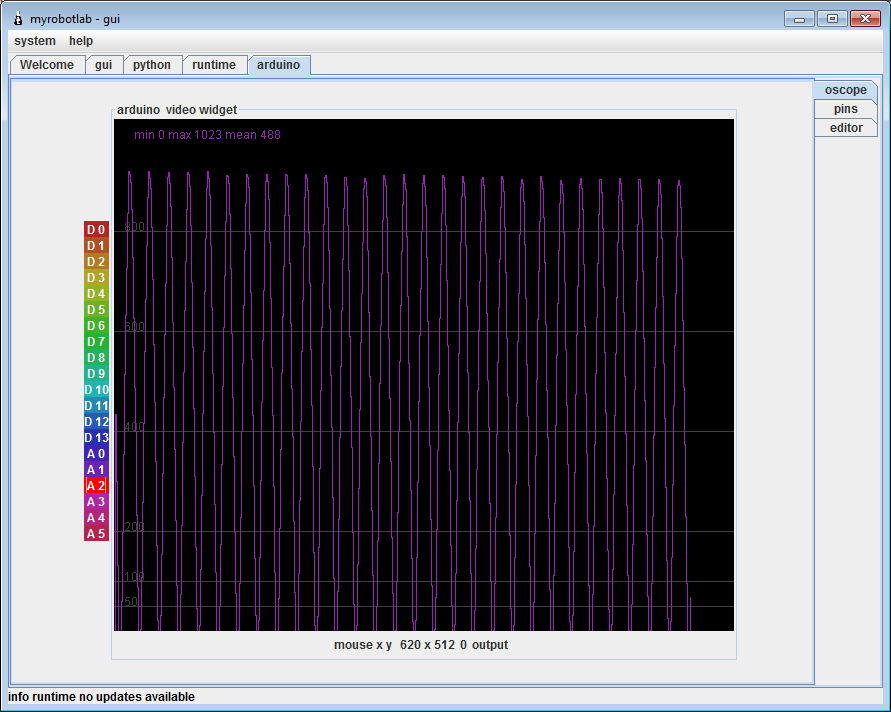Enable the D 12 pin trace
This screenshot has height=712, width=891.
pyautogui.click(x=97, y=422)
